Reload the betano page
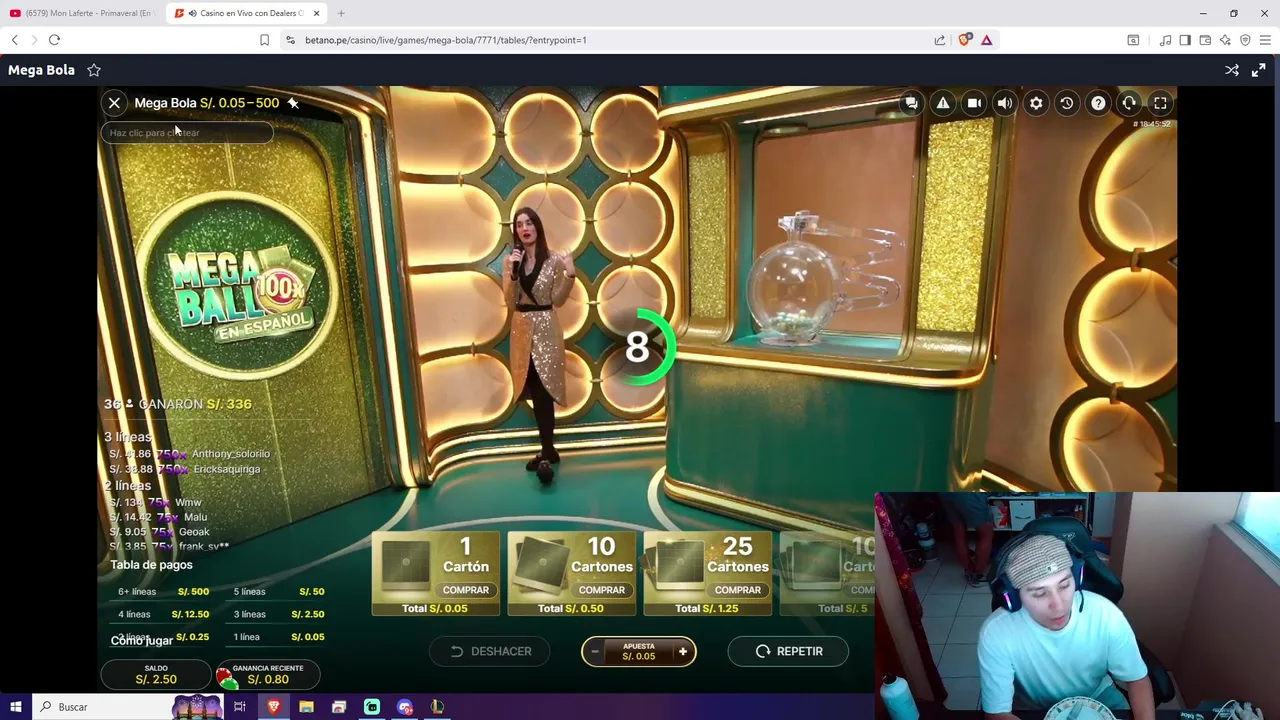Viewport: 1280px width, 720px height. click(54, 40)
